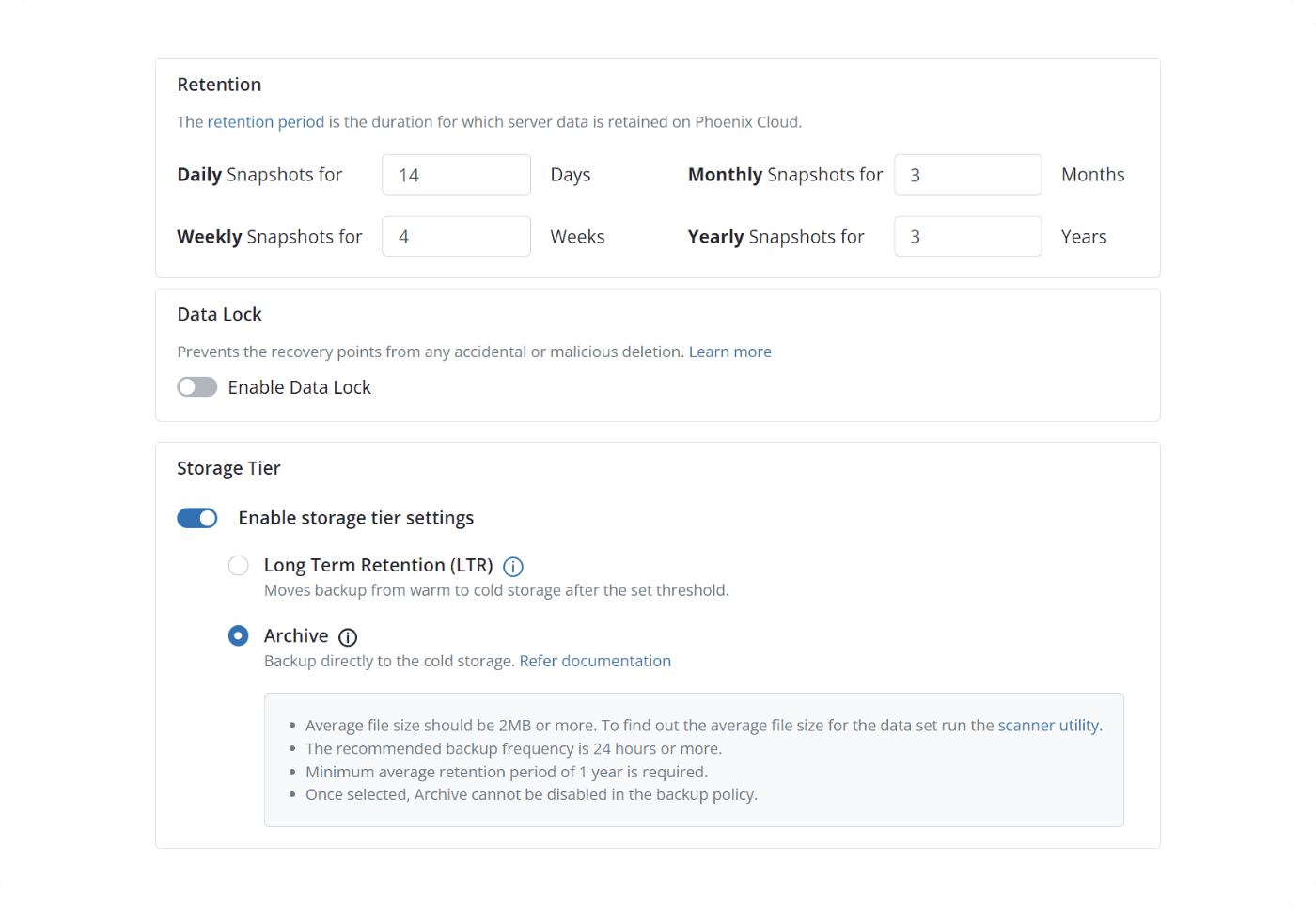Click the Daily Snapshots days input field

coord(456,175)
